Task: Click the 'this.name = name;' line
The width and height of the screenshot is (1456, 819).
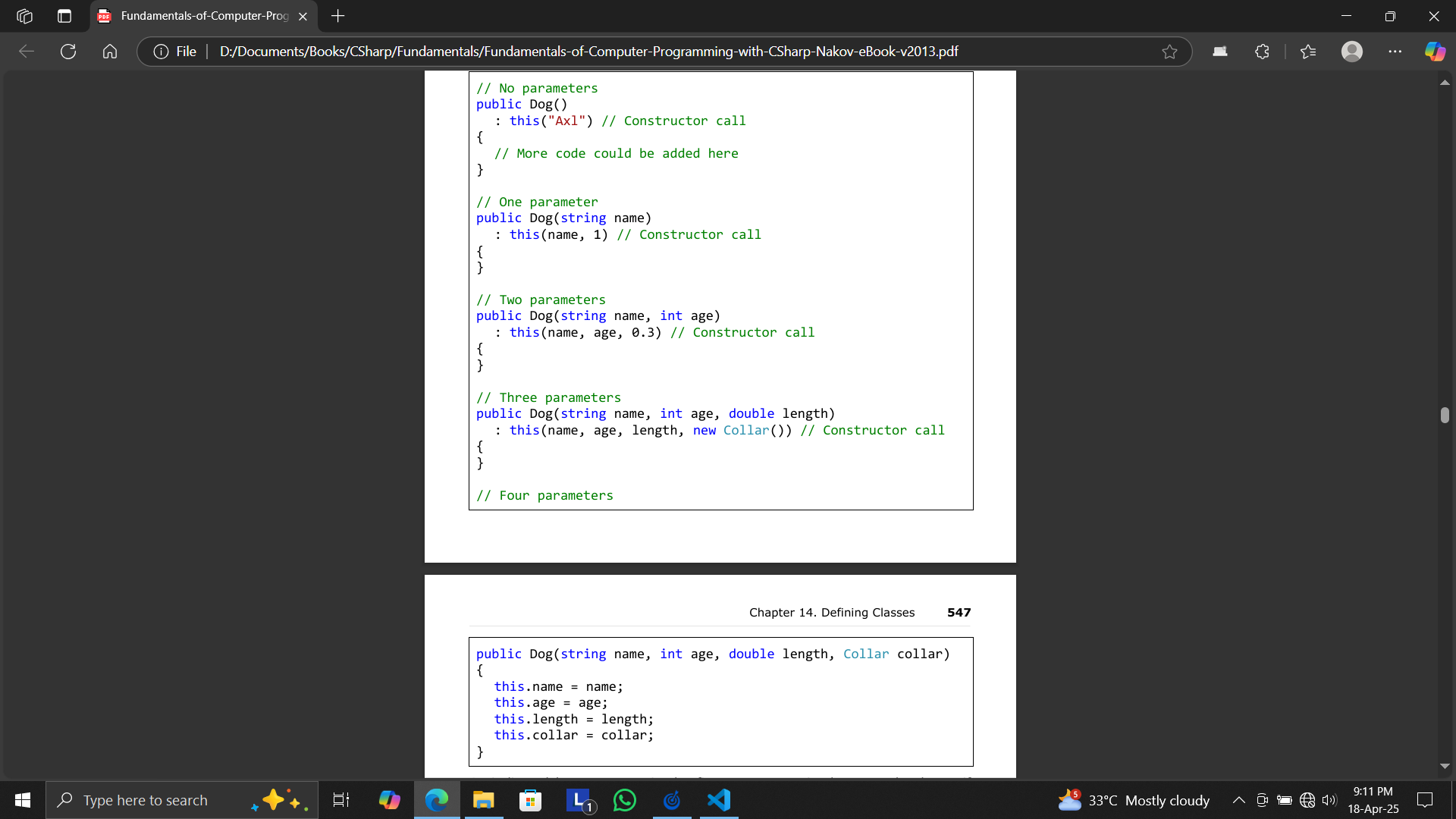Action: (559, 686)
